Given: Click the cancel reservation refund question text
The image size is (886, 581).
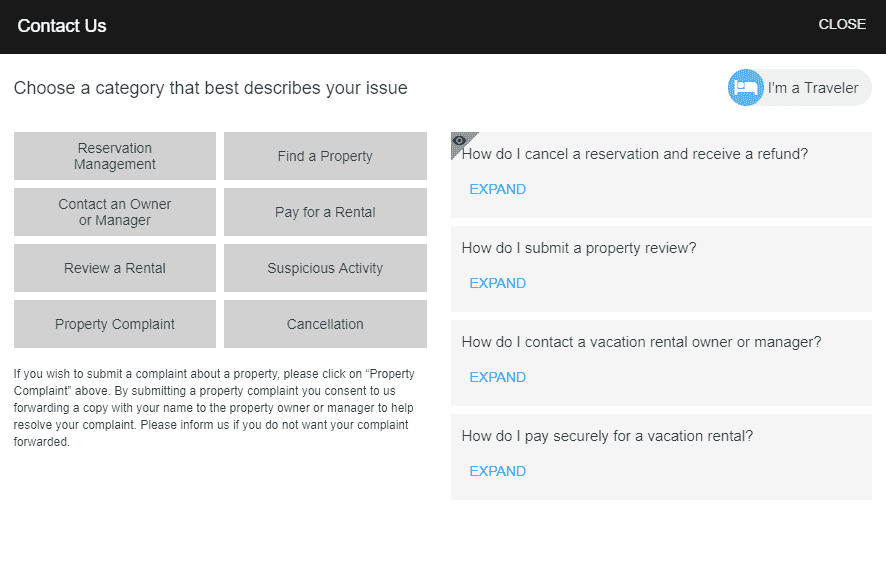Looking at the screenshot, I should 635,154.
